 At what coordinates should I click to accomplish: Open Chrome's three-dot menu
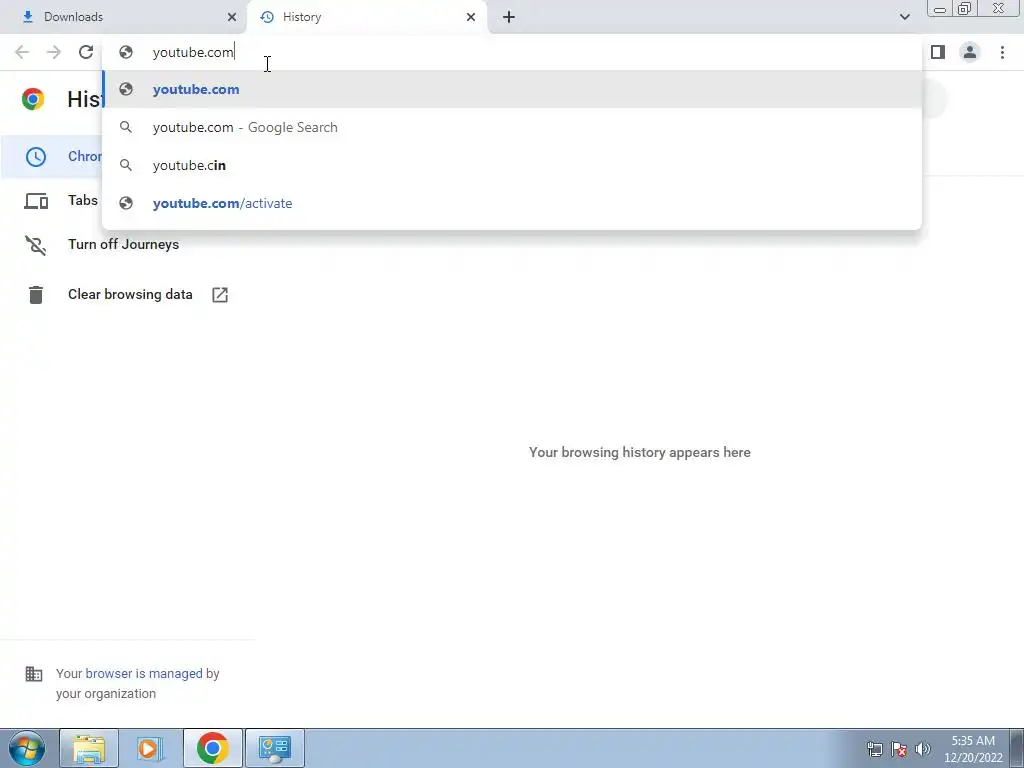click(1002, 52)
